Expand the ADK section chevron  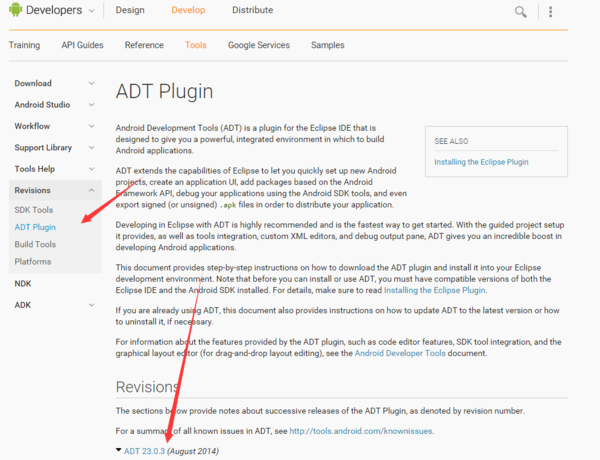coord(91,305)
